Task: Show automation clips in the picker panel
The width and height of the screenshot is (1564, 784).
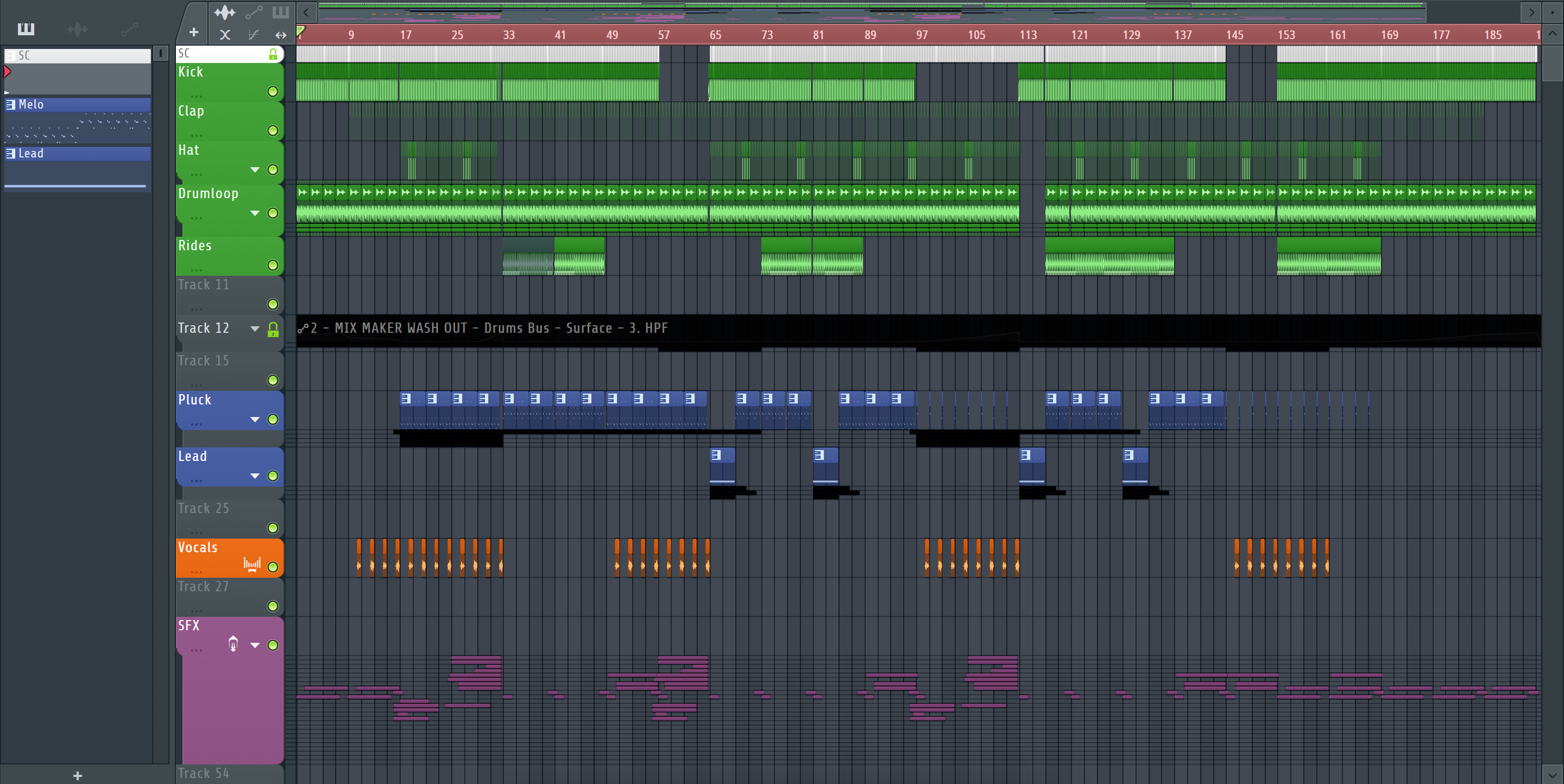Action: (129, 29)
